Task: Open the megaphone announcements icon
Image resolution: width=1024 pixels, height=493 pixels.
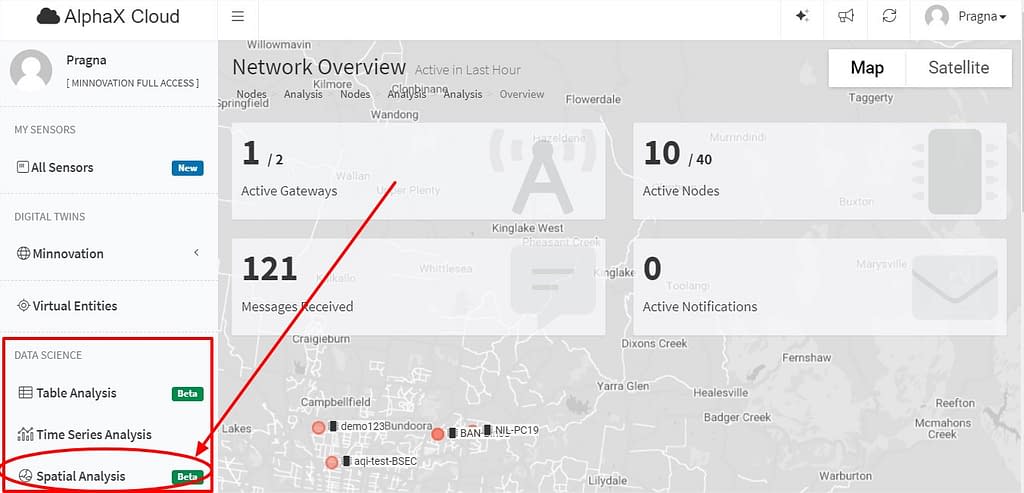Action: pos(846,16)
